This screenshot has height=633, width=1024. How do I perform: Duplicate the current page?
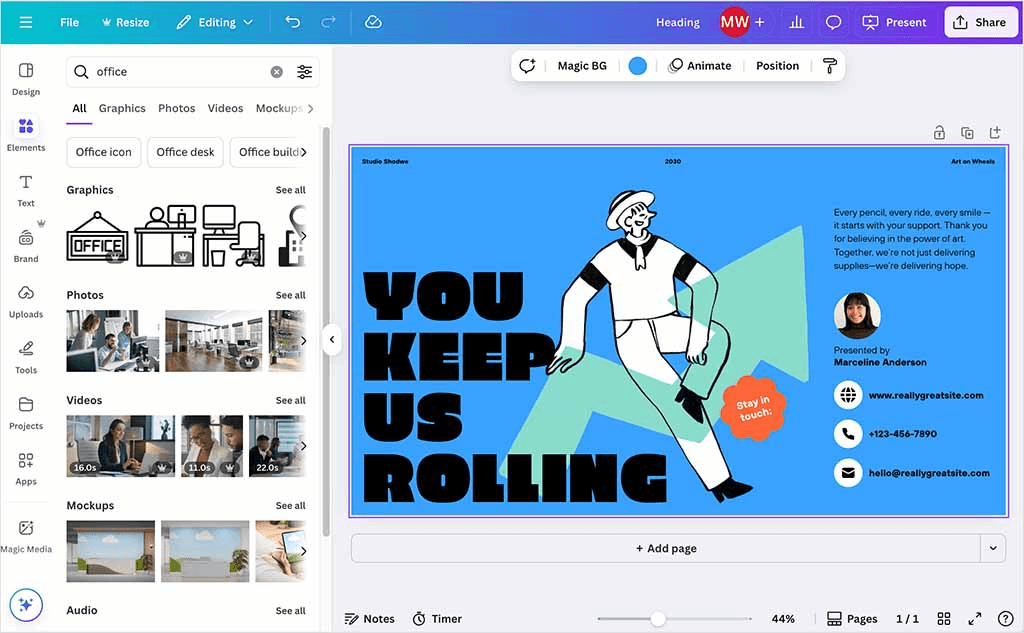(x=967, y=131)
